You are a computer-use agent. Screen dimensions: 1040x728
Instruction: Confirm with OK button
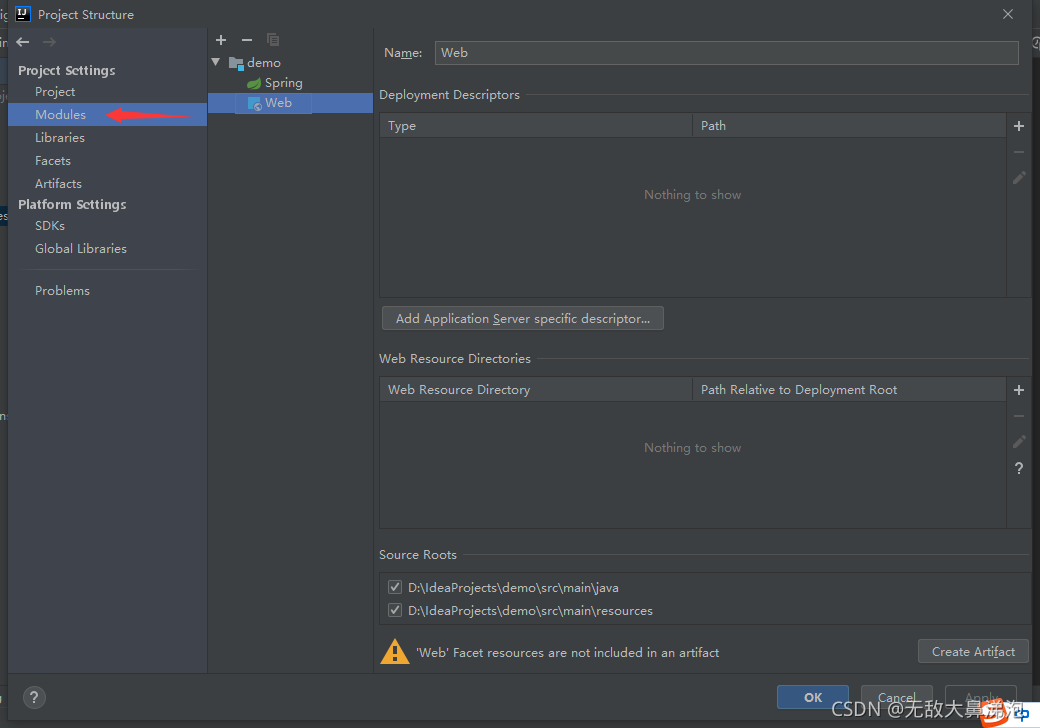(812, 697)
